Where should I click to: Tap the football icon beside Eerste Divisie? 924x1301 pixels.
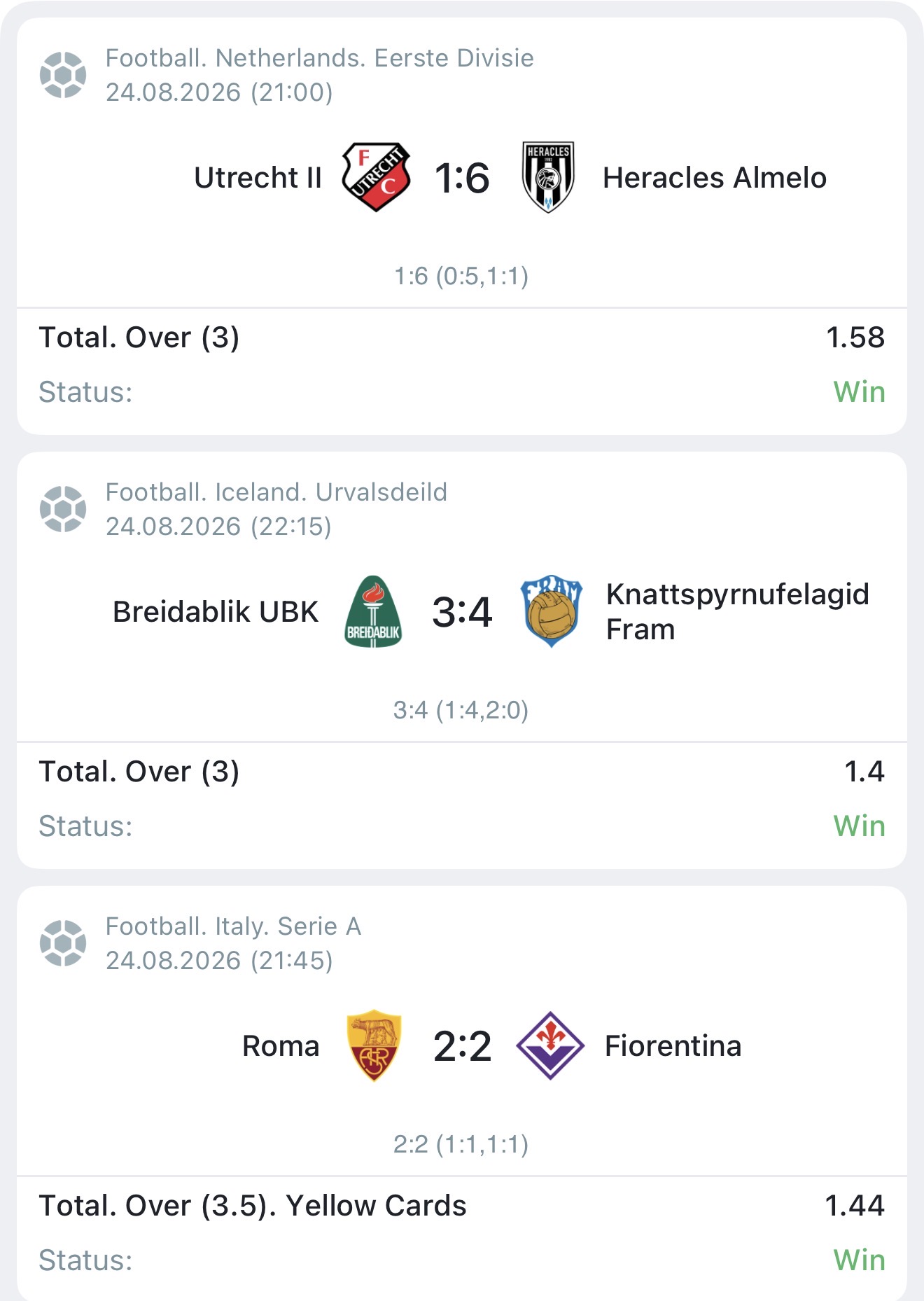tap(63, 75)
